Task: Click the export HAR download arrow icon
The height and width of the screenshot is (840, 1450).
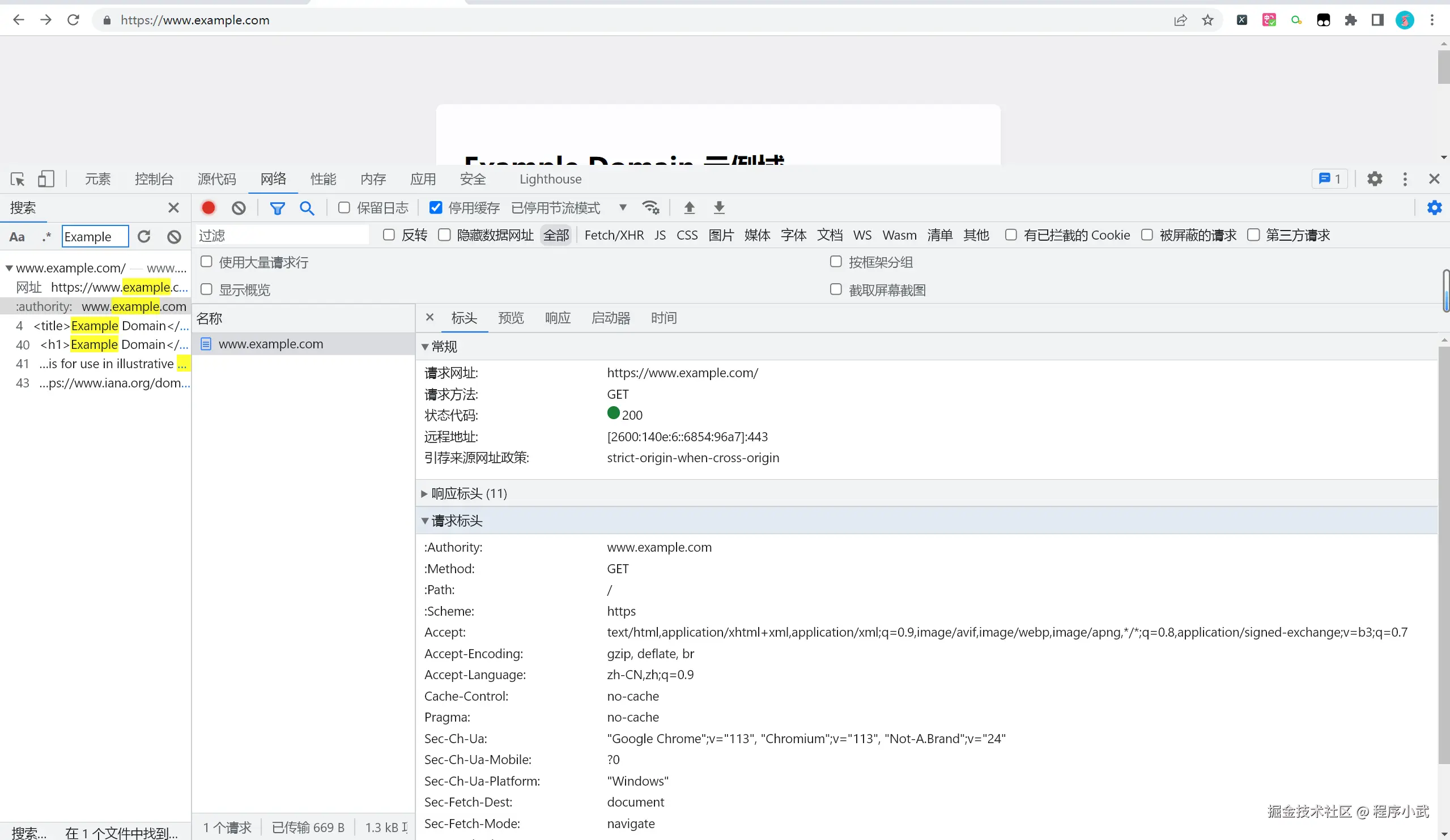Action: 719,208
